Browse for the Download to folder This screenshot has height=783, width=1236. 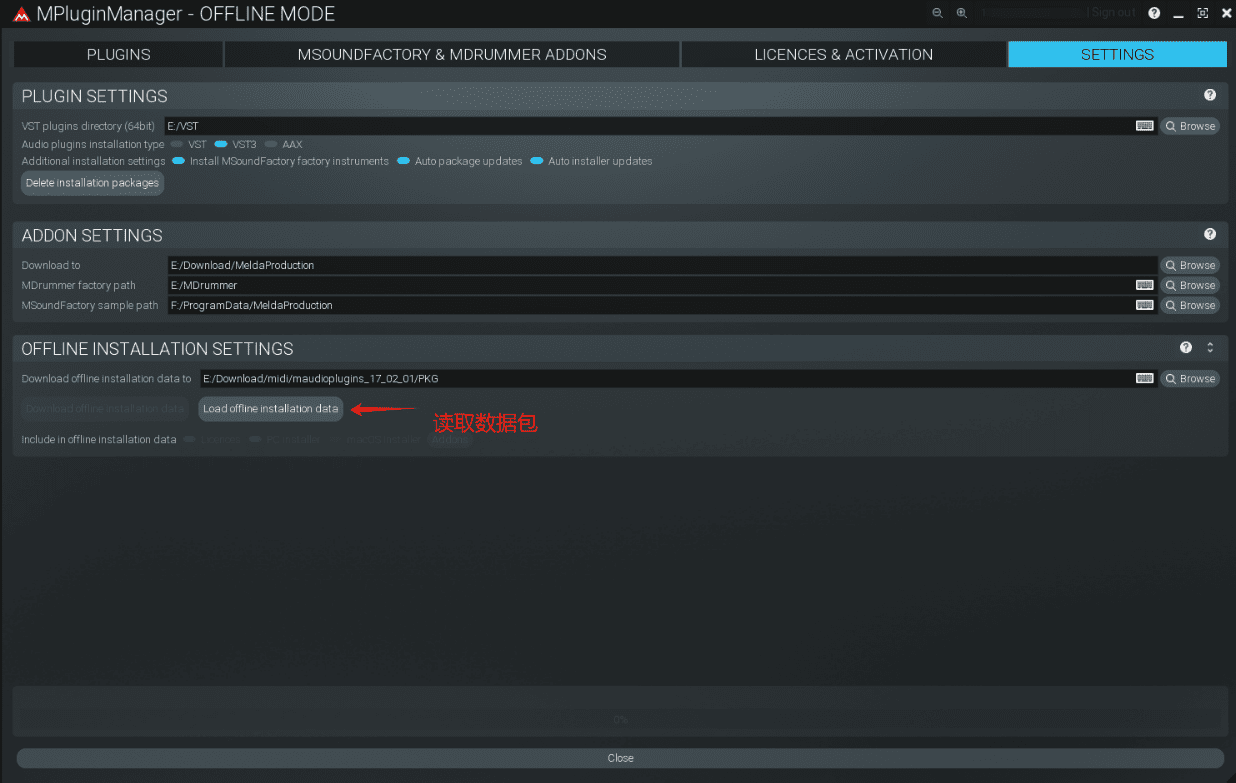(x=1190, y=265)
